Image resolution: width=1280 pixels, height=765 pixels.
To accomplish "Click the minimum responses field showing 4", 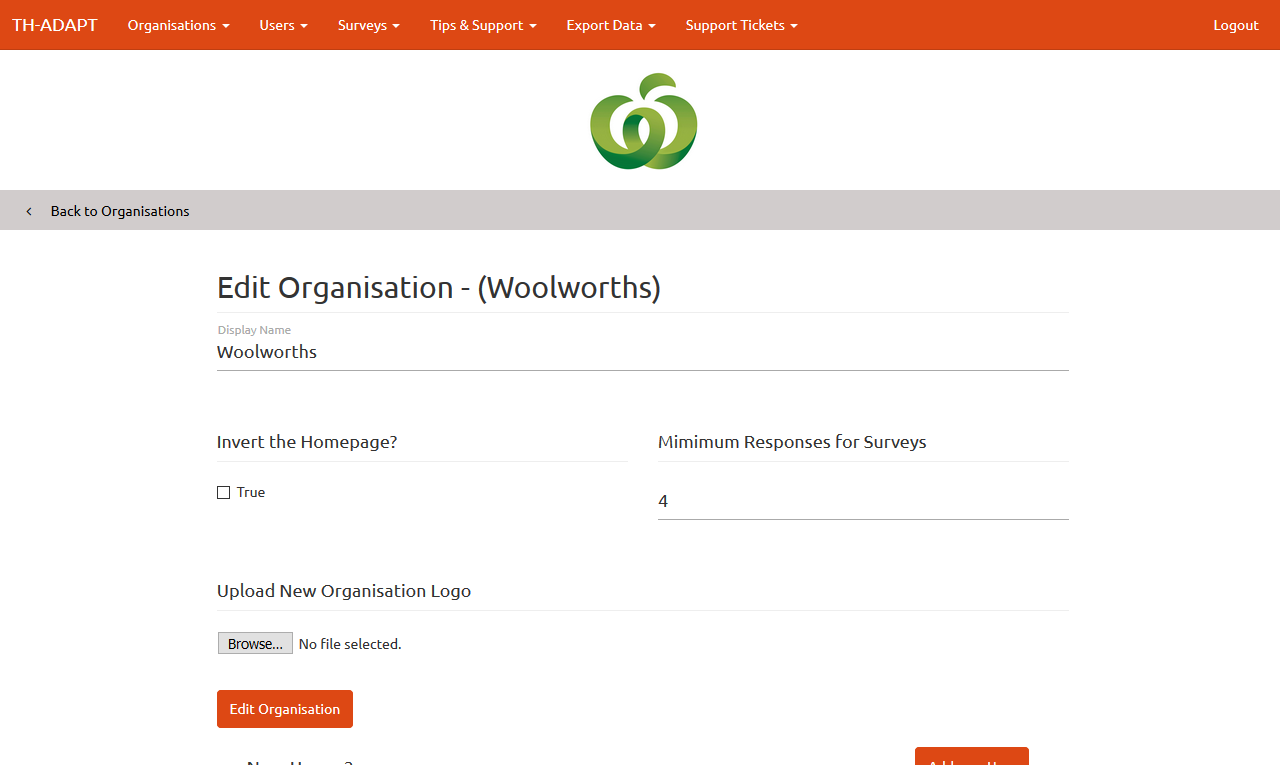I will (x=863, y=501).
